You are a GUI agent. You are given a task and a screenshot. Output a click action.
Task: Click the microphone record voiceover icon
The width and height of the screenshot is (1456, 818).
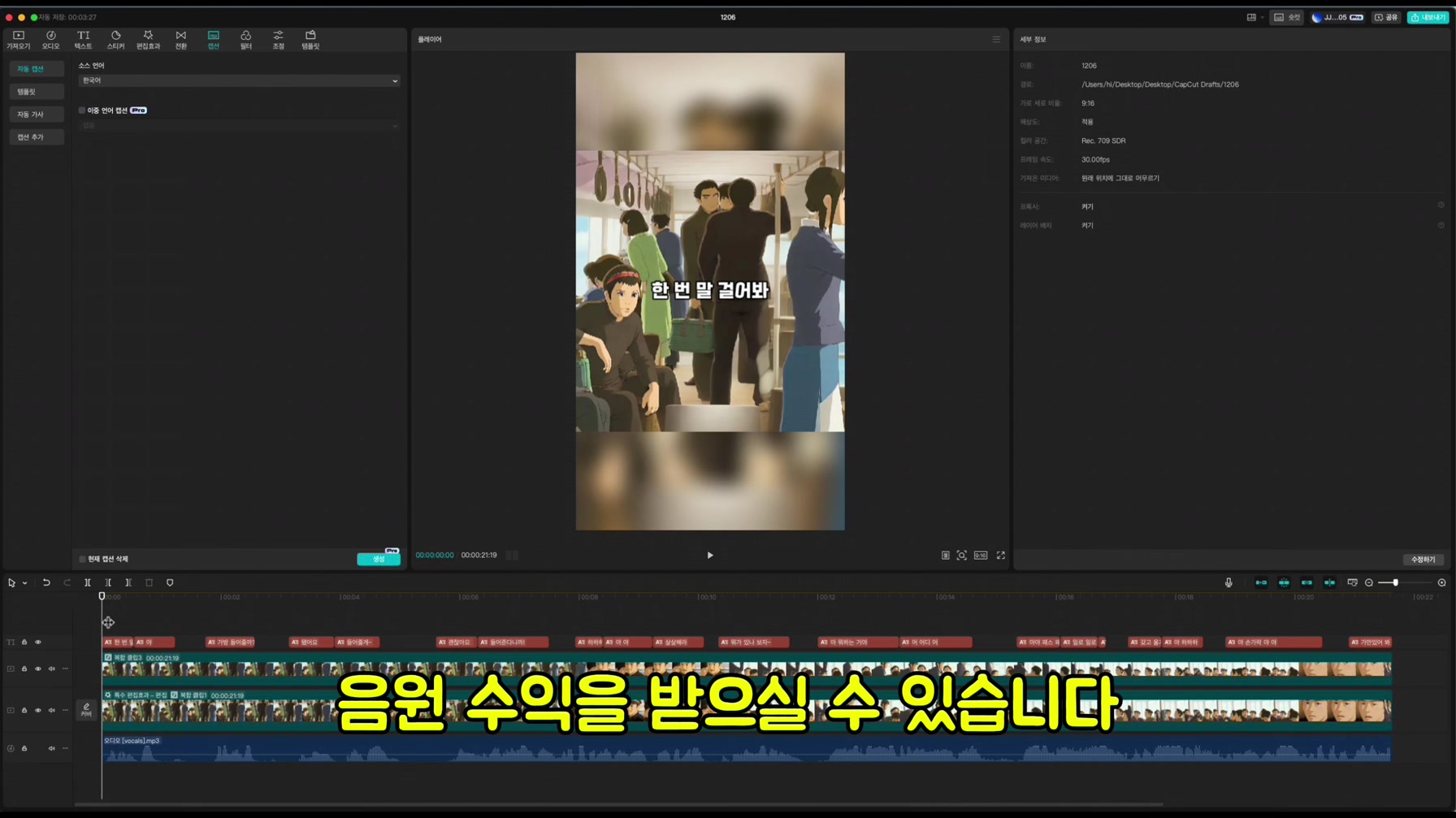tap(1228, 583)
